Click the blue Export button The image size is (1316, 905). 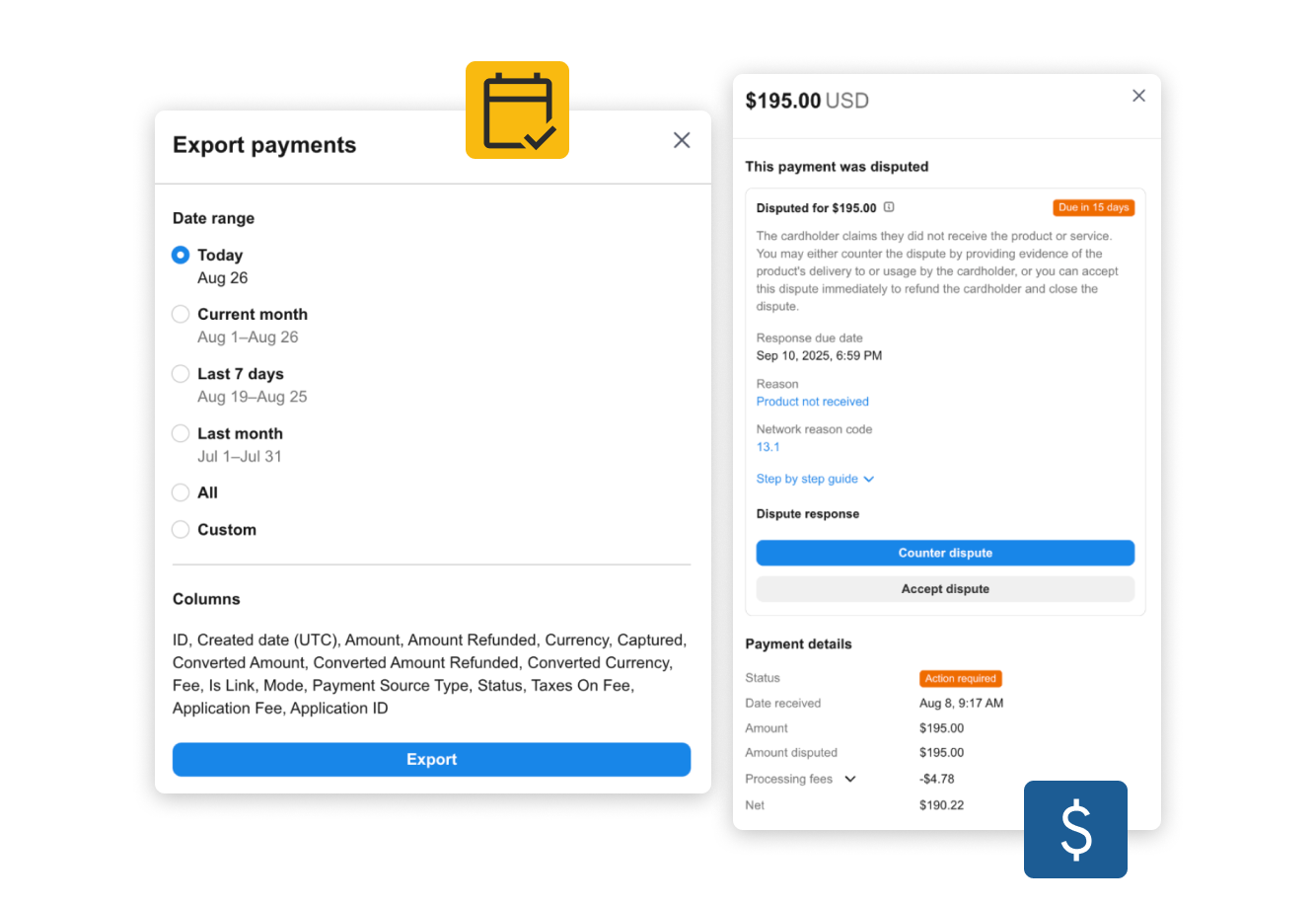pos(431,759)
